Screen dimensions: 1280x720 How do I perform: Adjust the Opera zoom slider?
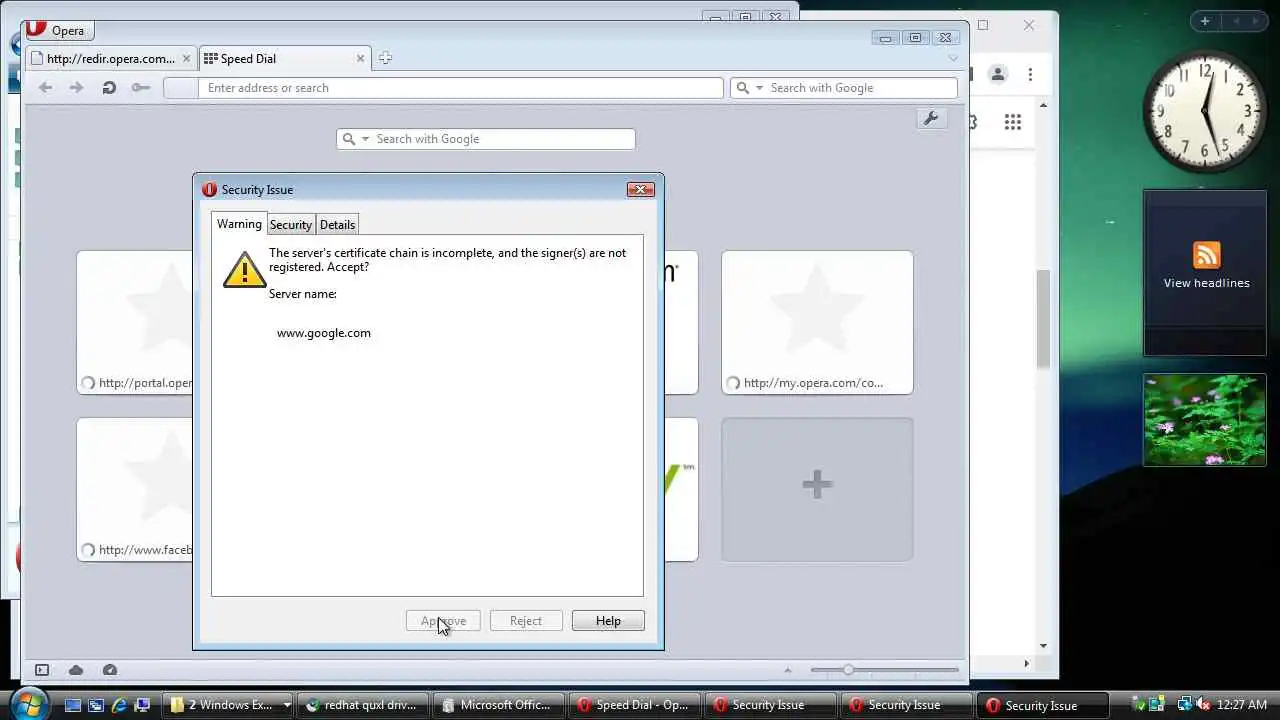pyautogui.click(x=848, y=670)
